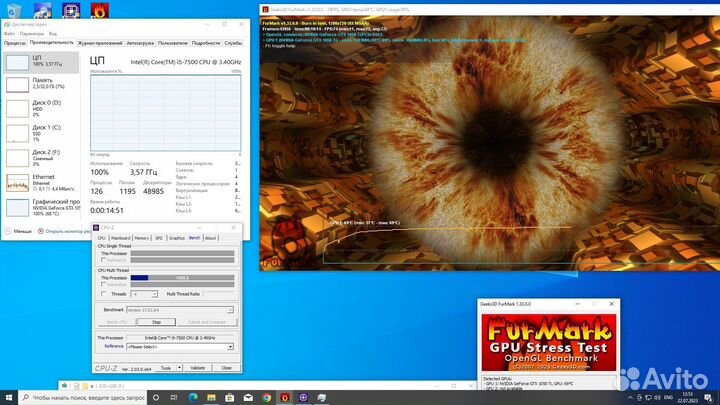Image resolution: width=720 pixels, height=405 pixels.
Task: Open the FurMark flame desktop icon
Action: point(101,11)
